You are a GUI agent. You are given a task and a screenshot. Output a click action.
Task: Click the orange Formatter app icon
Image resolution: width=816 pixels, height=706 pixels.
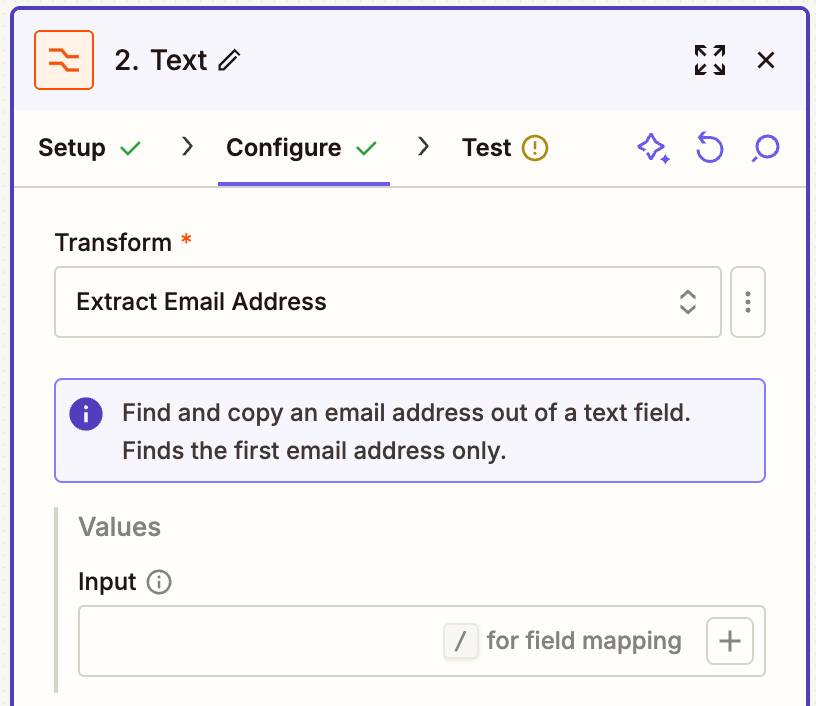[x=64, y=60]
